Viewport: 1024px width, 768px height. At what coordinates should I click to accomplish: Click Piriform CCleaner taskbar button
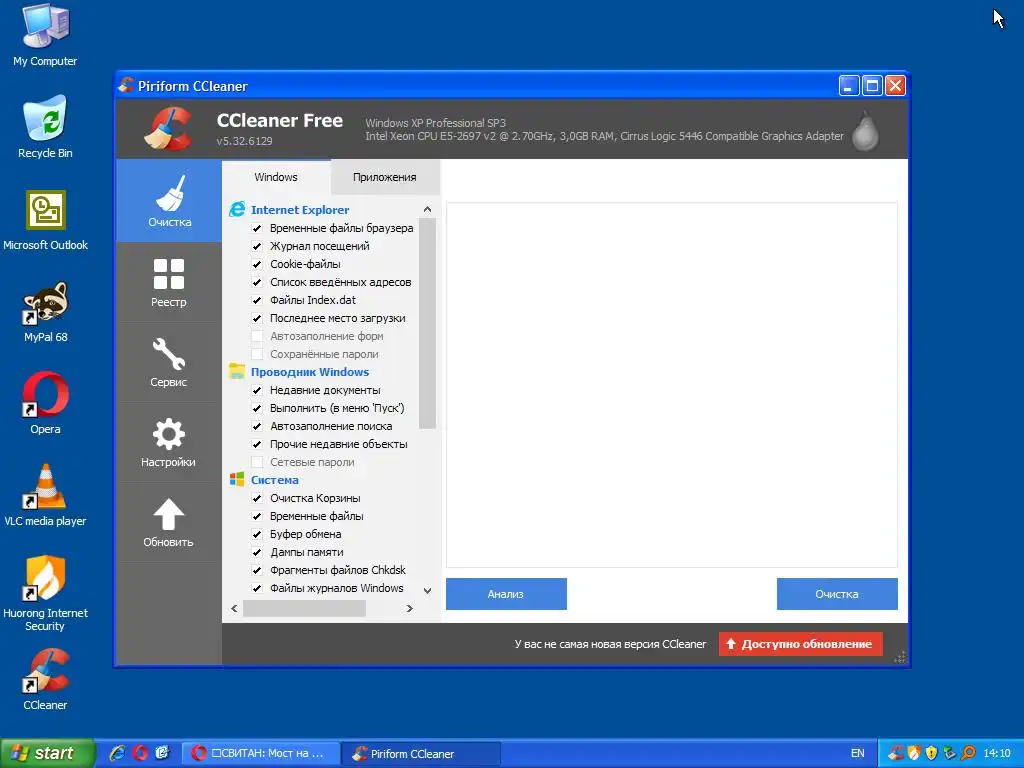(x=421, y=753)
